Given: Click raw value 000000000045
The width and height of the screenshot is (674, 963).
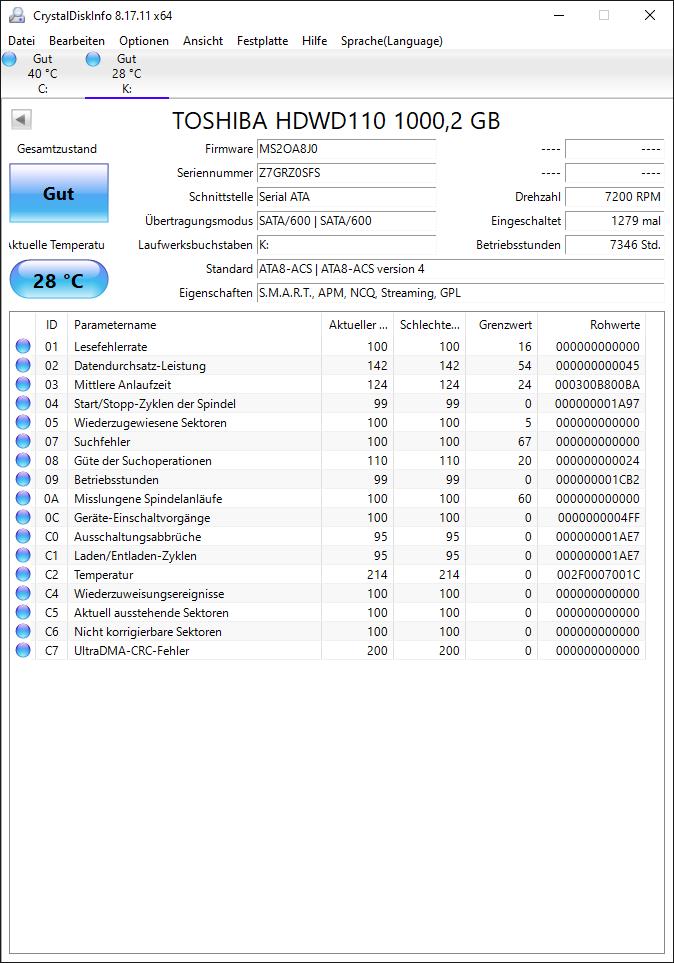Looking at the screenshot, I should tap(597, 365).
